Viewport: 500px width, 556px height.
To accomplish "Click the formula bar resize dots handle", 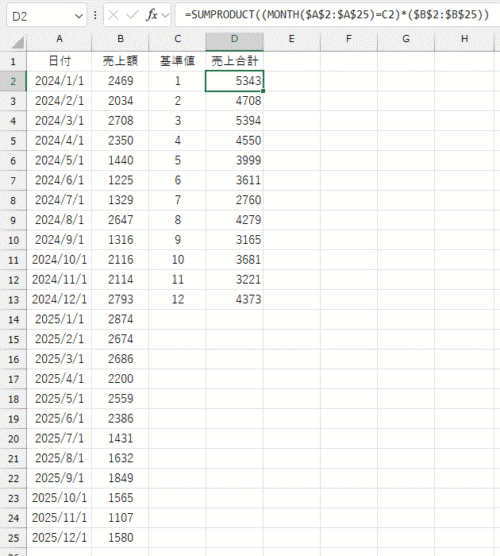I will 95,15.
